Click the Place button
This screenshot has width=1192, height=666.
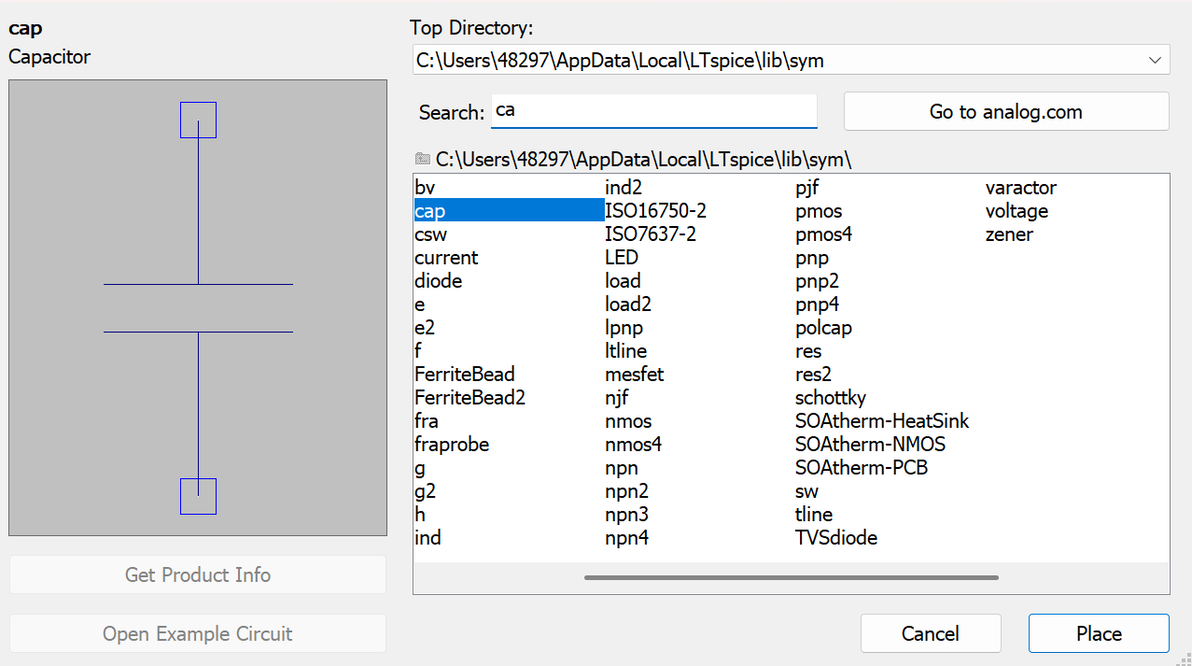(1098, 633)
